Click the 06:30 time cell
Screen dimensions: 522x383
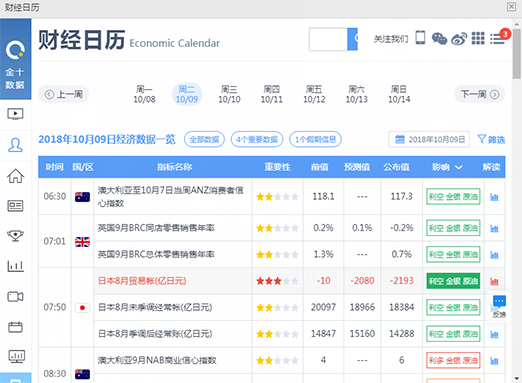click(x=55, y=196)
